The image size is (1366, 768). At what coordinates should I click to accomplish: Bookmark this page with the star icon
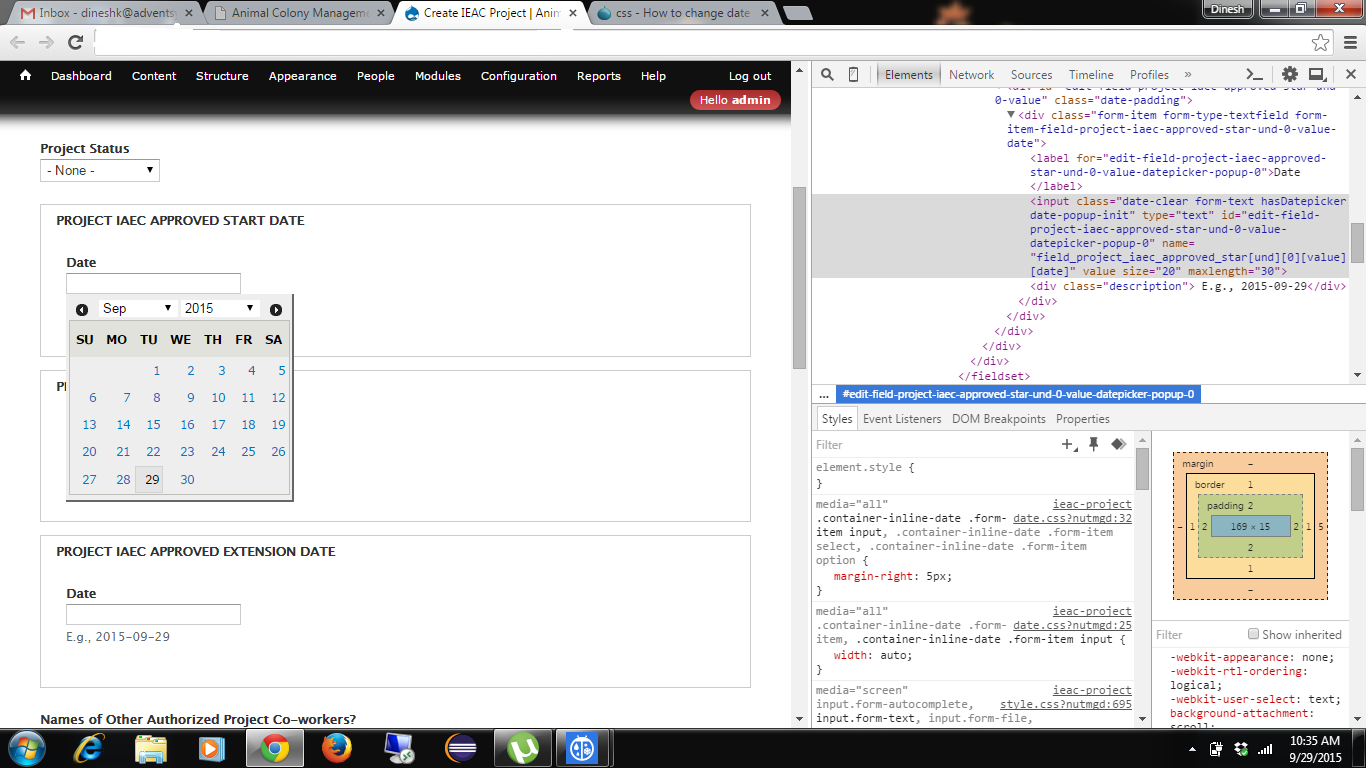pos(1320,42)
